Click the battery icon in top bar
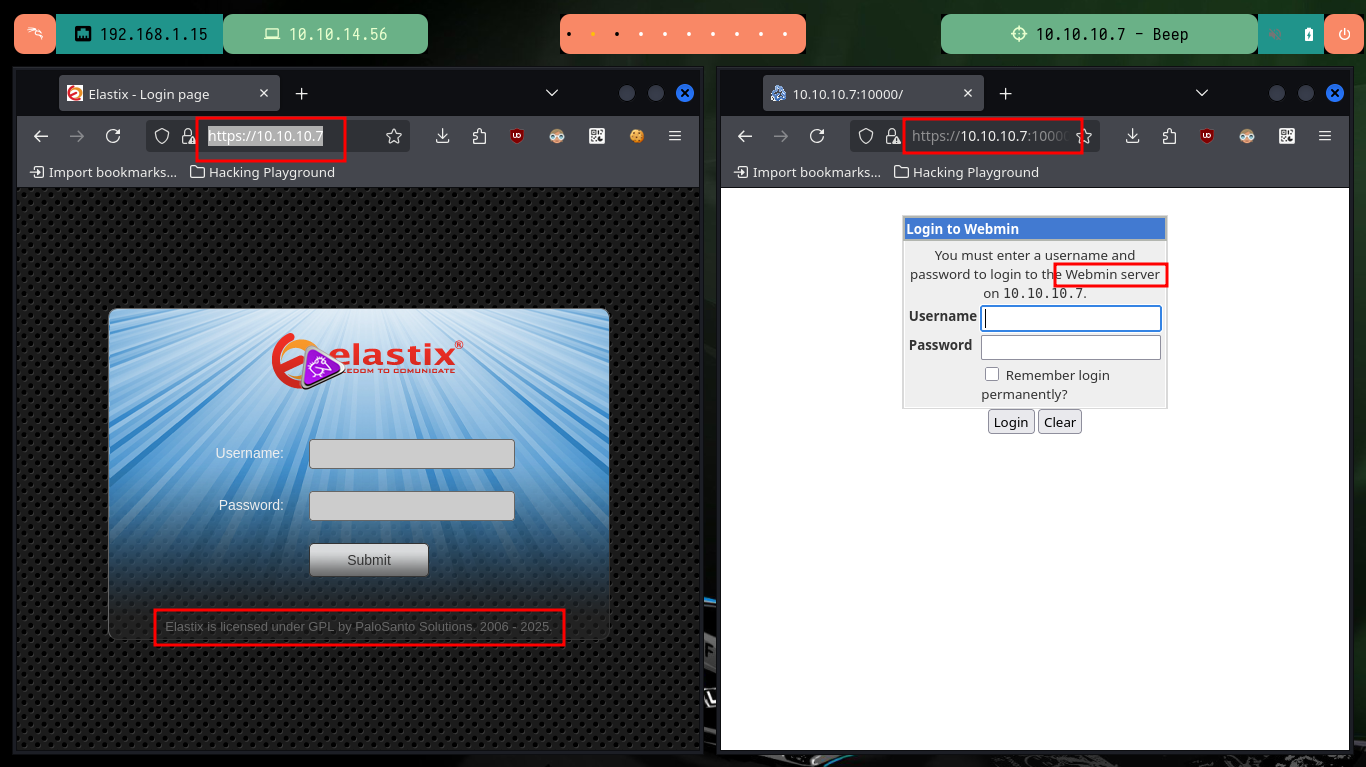This screenshot has height=767, width=1366. pos(1309,34)
